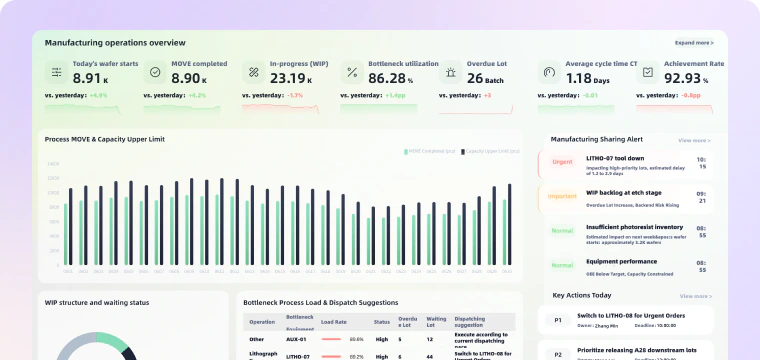Click the Today's wafer starts sliders icon
The width and height of the screenshot is (760, 360).
point(57,72)
